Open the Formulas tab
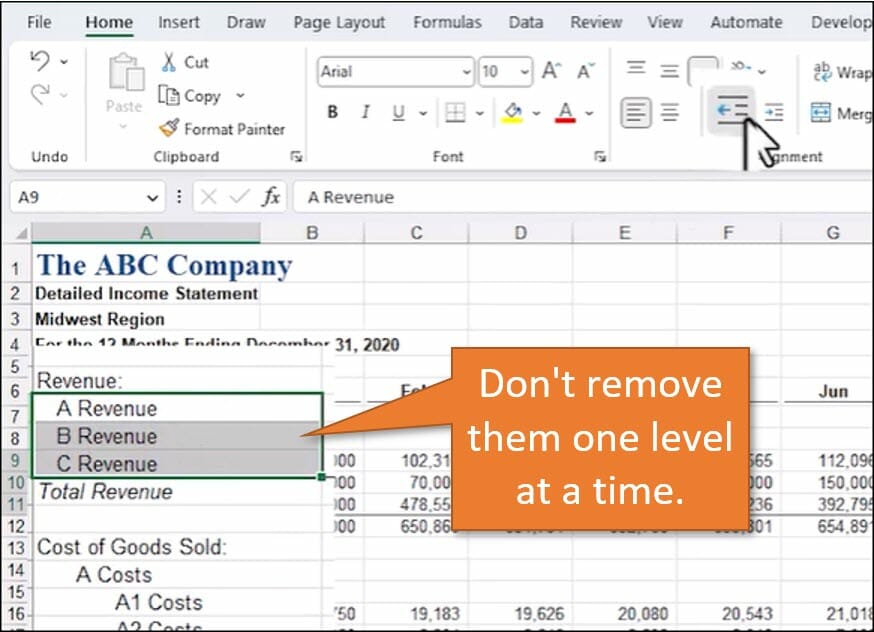Viewport: 874px width, 632px height. [x=447, y=22]
